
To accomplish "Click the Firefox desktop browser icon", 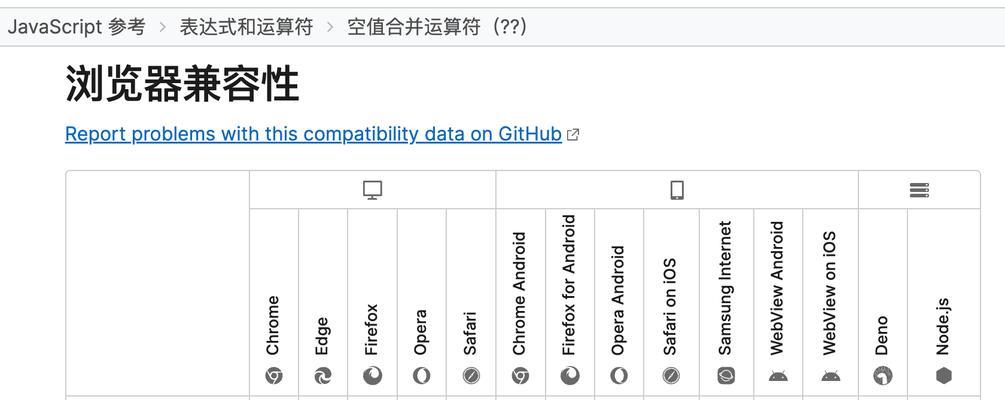I will (372, 376).
